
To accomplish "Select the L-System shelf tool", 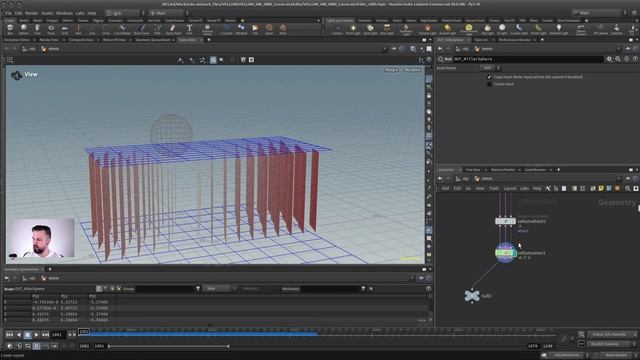I will click(227, 29).
